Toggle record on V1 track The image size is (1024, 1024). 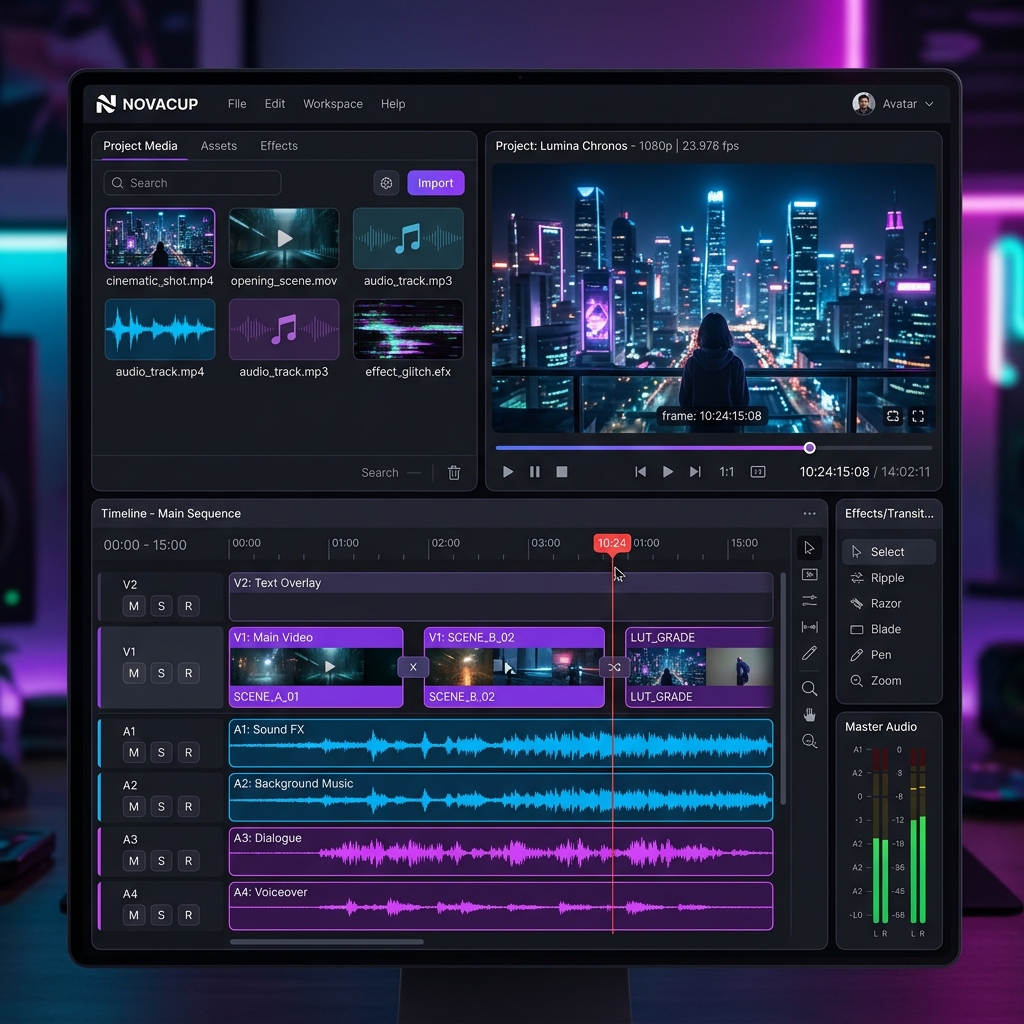(x=189, y=673)
